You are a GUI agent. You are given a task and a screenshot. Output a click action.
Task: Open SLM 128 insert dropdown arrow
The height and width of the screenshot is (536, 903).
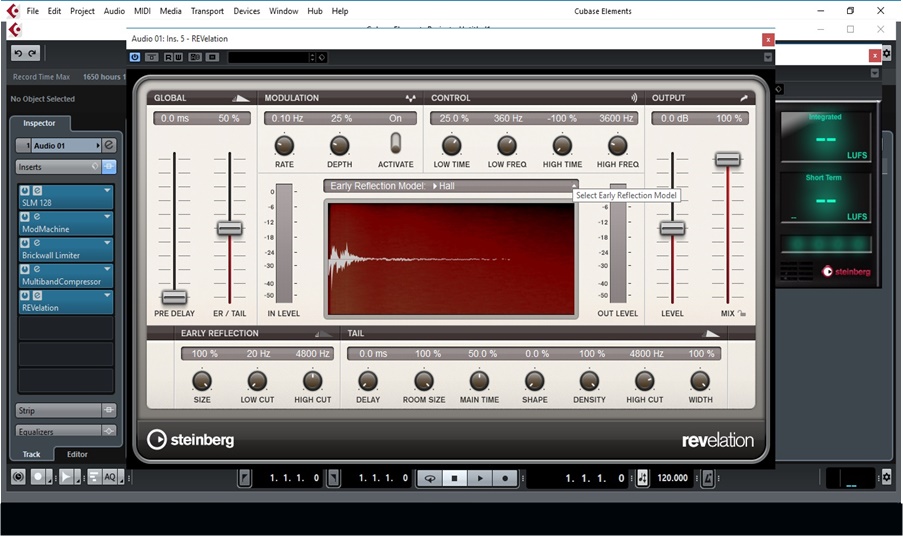pos(107,190)
